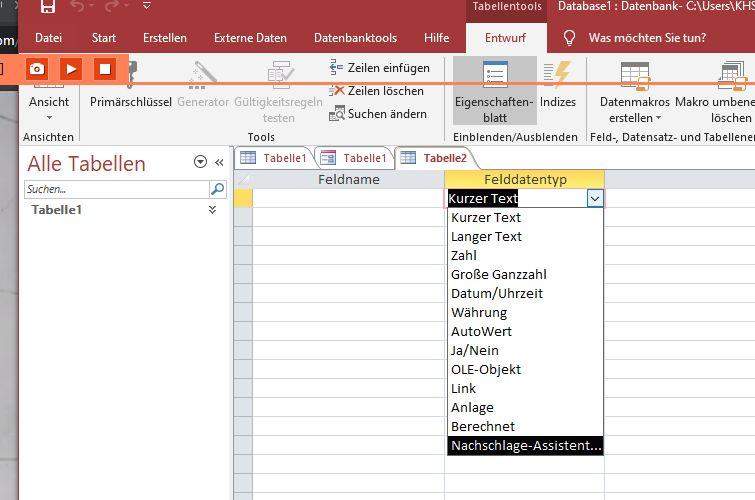The width and height of the screenshot is (755, 500).
Task: Choose 'Langer Text' data type
Action: click(x=525, y=237)
